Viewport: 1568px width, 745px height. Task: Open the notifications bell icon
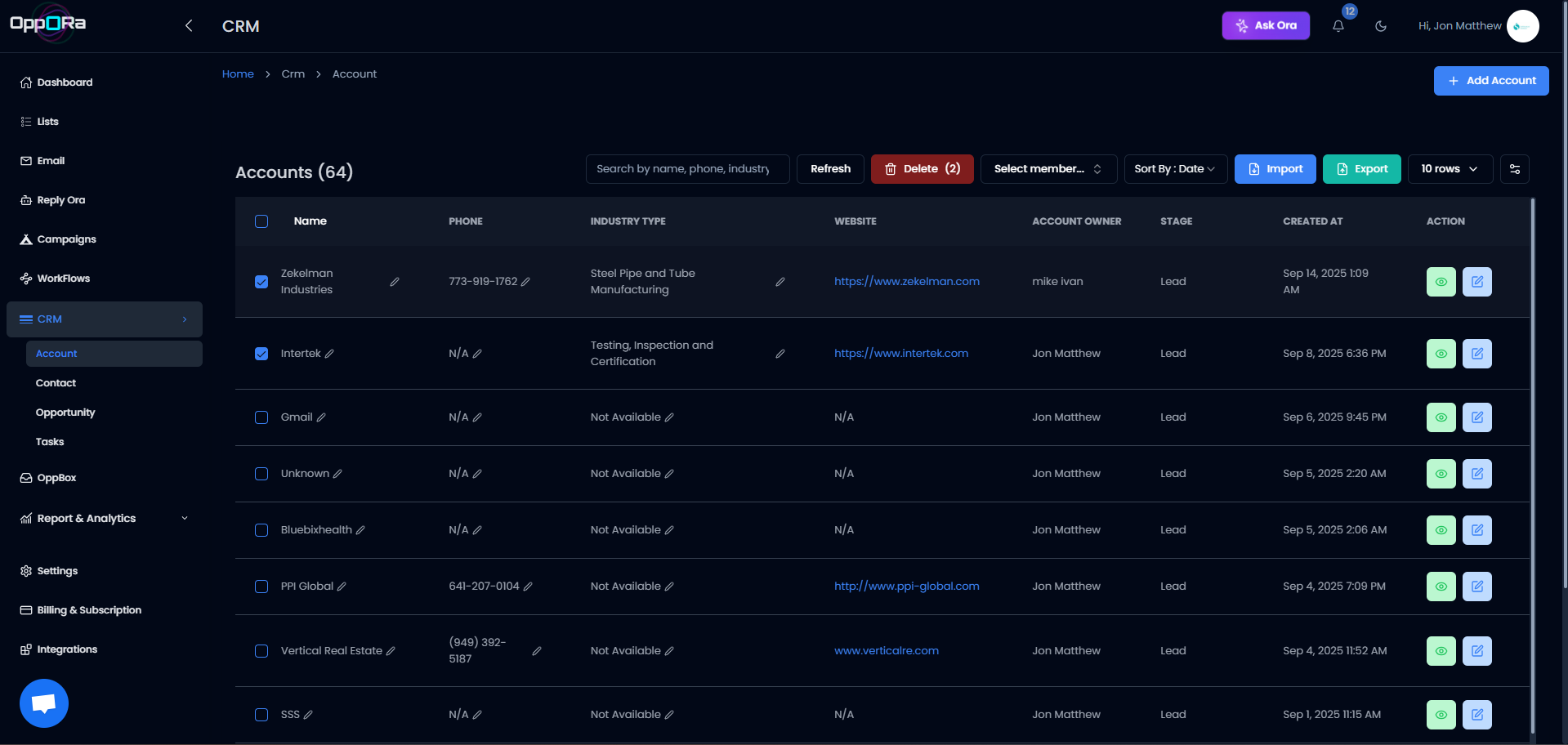click(1338, 26)
